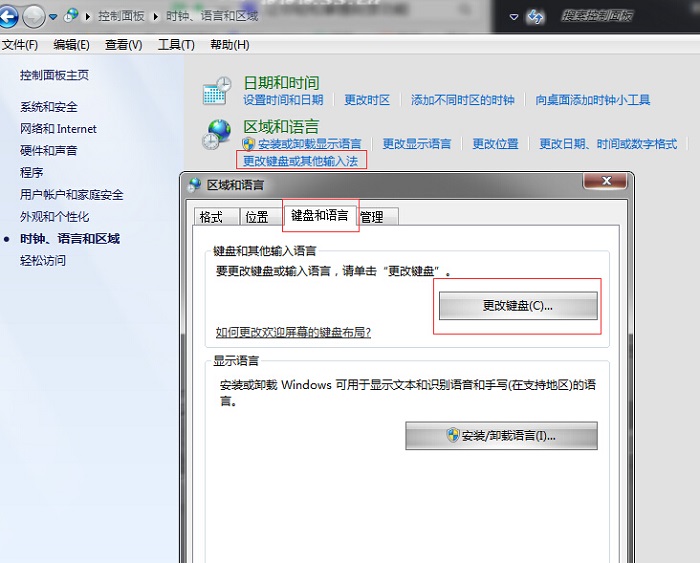
Task: Click 向桌面添加时钟小工具 link
Action: click(593, 100)
